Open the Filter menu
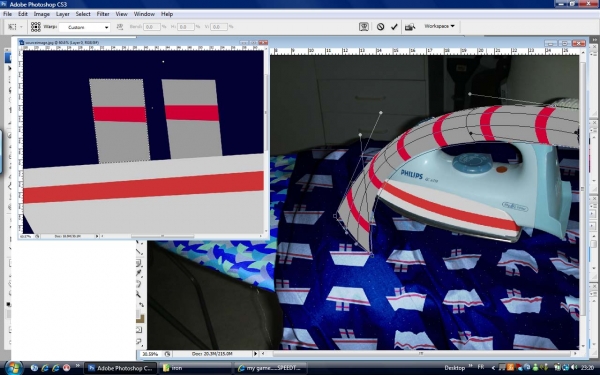Viewport: 600px width, 375px height. (103, 14)
